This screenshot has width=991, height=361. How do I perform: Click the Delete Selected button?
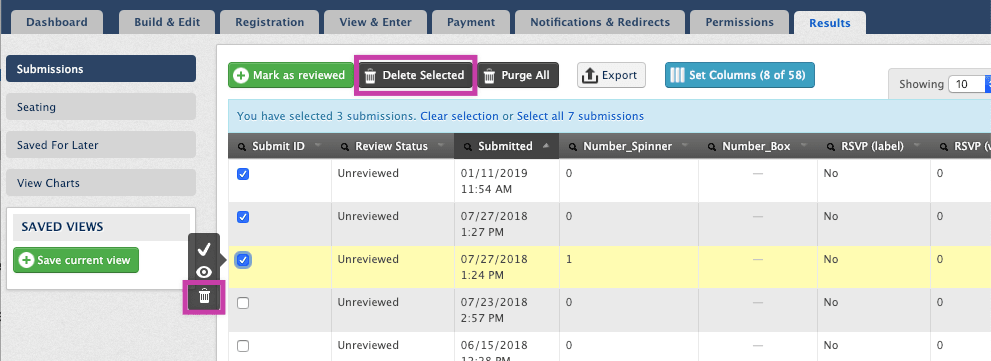pyautogui.click(x=416, y=75)
